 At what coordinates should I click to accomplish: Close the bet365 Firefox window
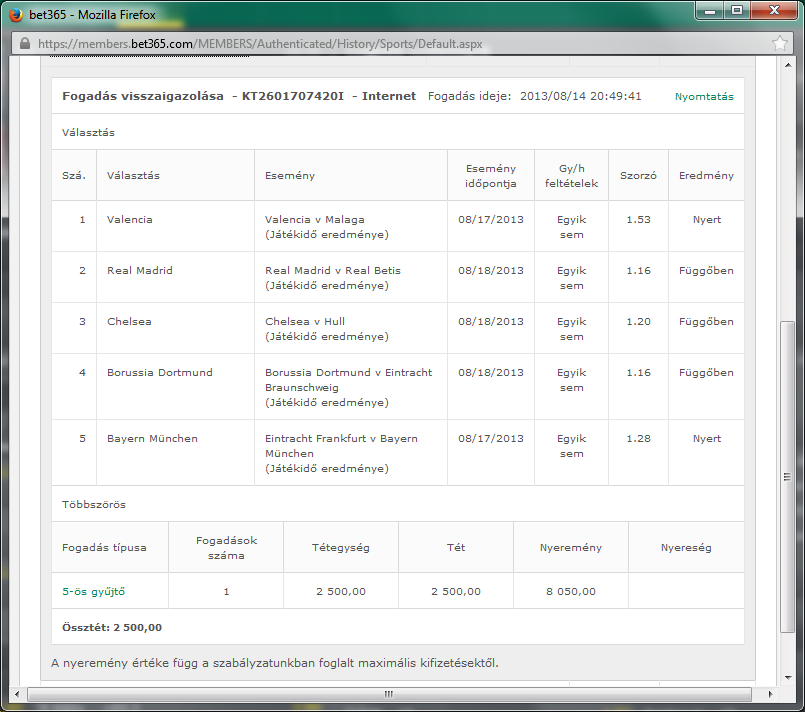pyautogui.click(x=775, y=11)
